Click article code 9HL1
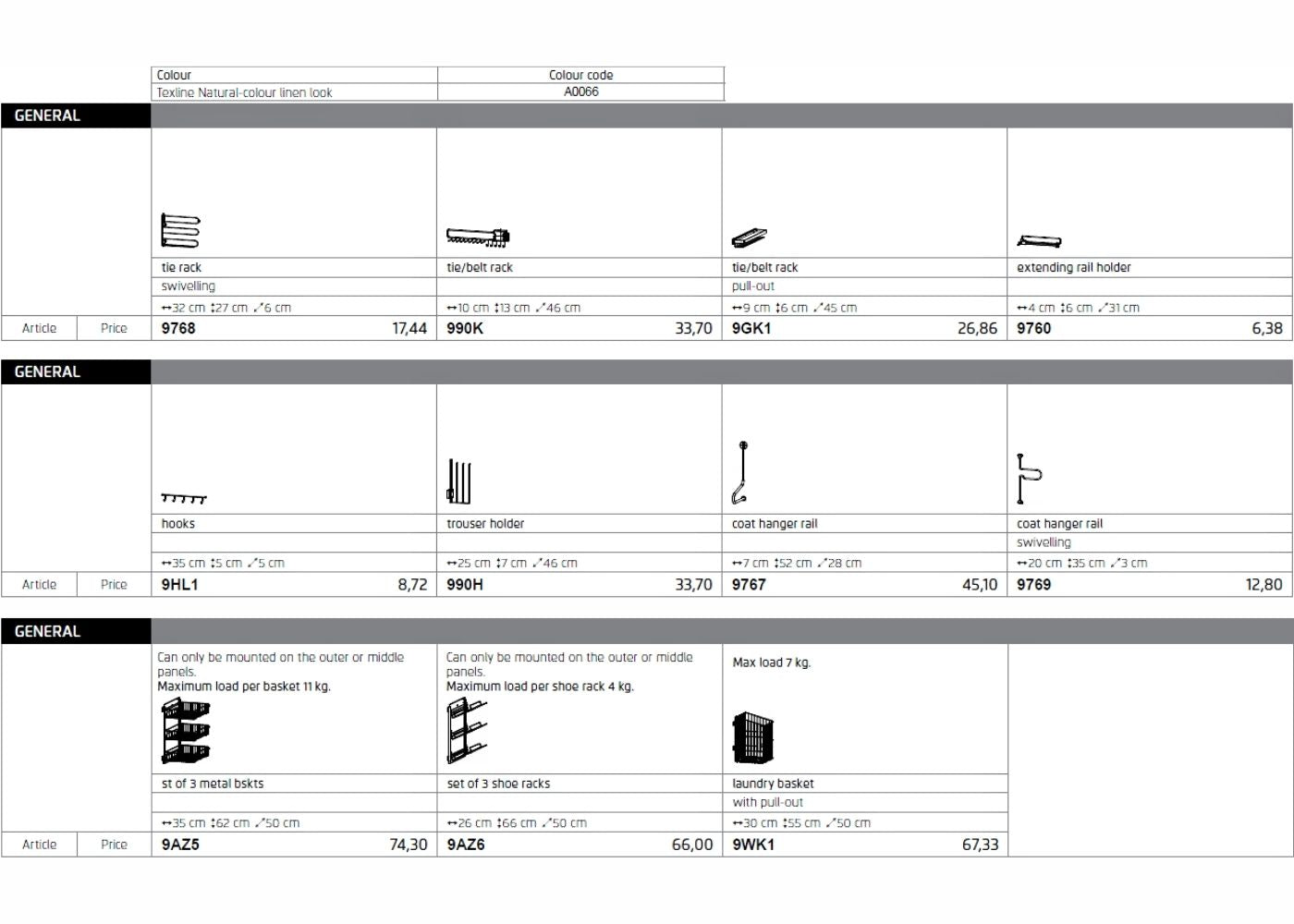Viewport: 1294px width, 924px height. [179, 584]
